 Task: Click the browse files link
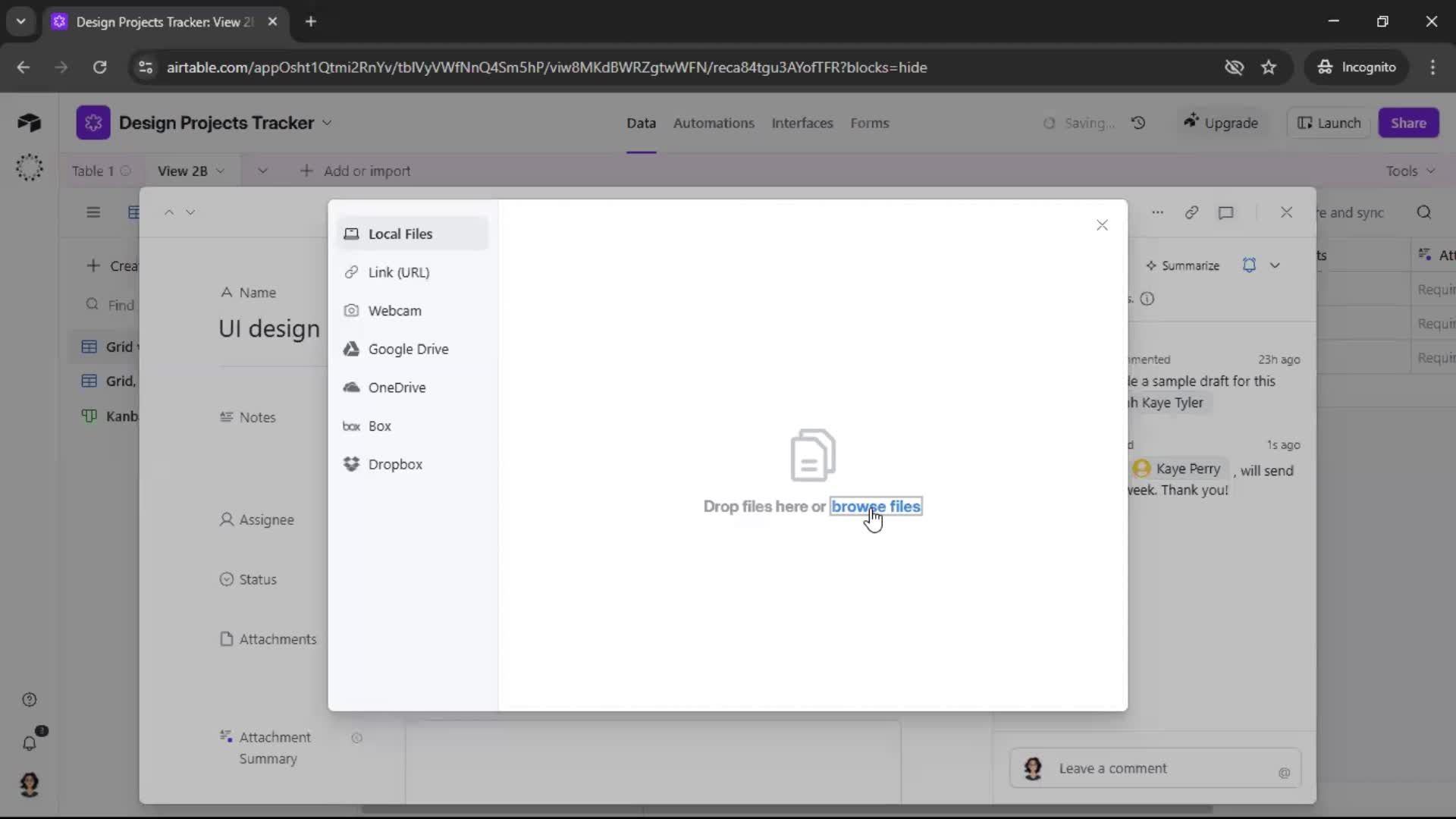pos(876,507)
